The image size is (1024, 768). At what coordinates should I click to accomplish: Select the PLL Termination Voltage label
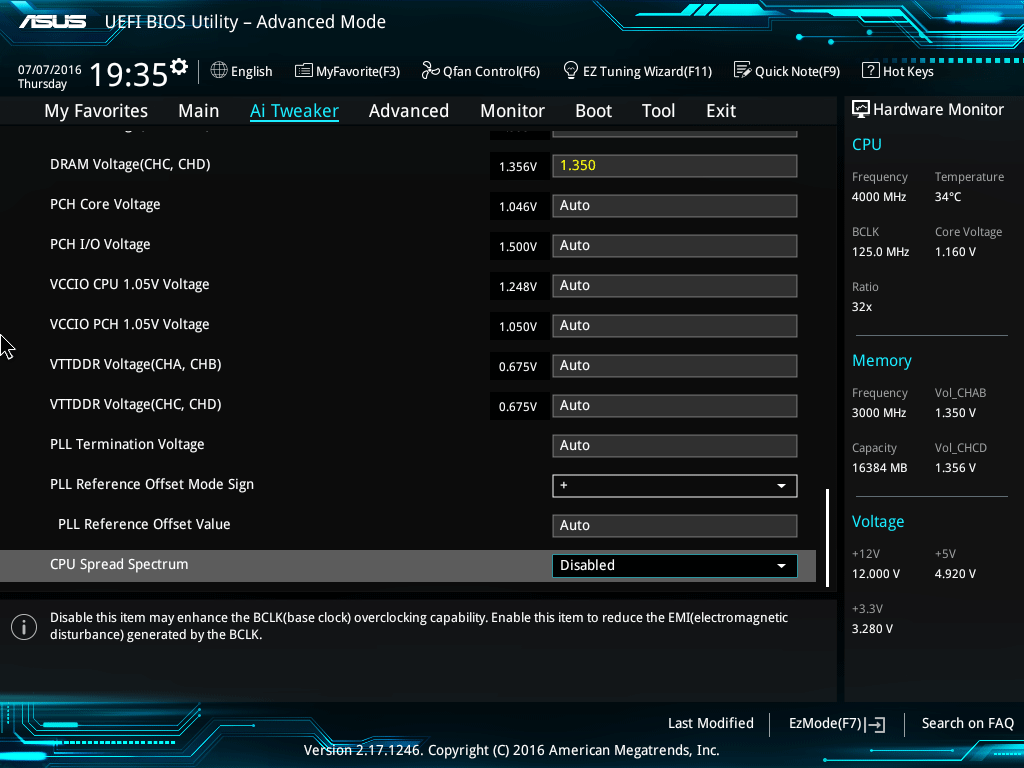point(127,445)
